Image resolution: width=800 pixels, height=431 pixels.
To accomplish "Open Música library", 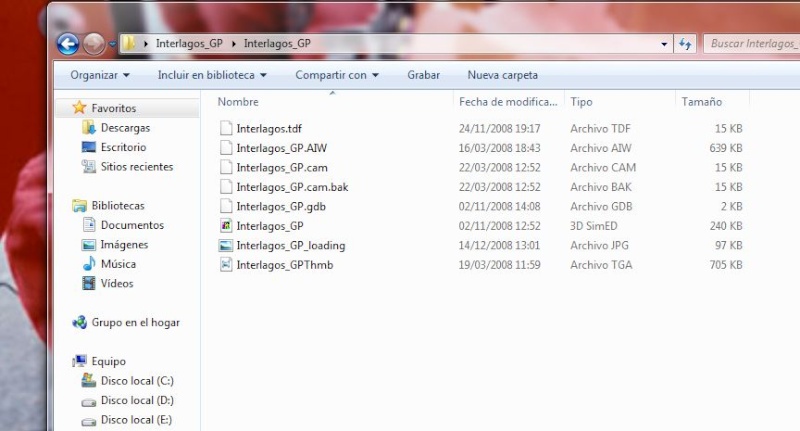I will 118,264.
